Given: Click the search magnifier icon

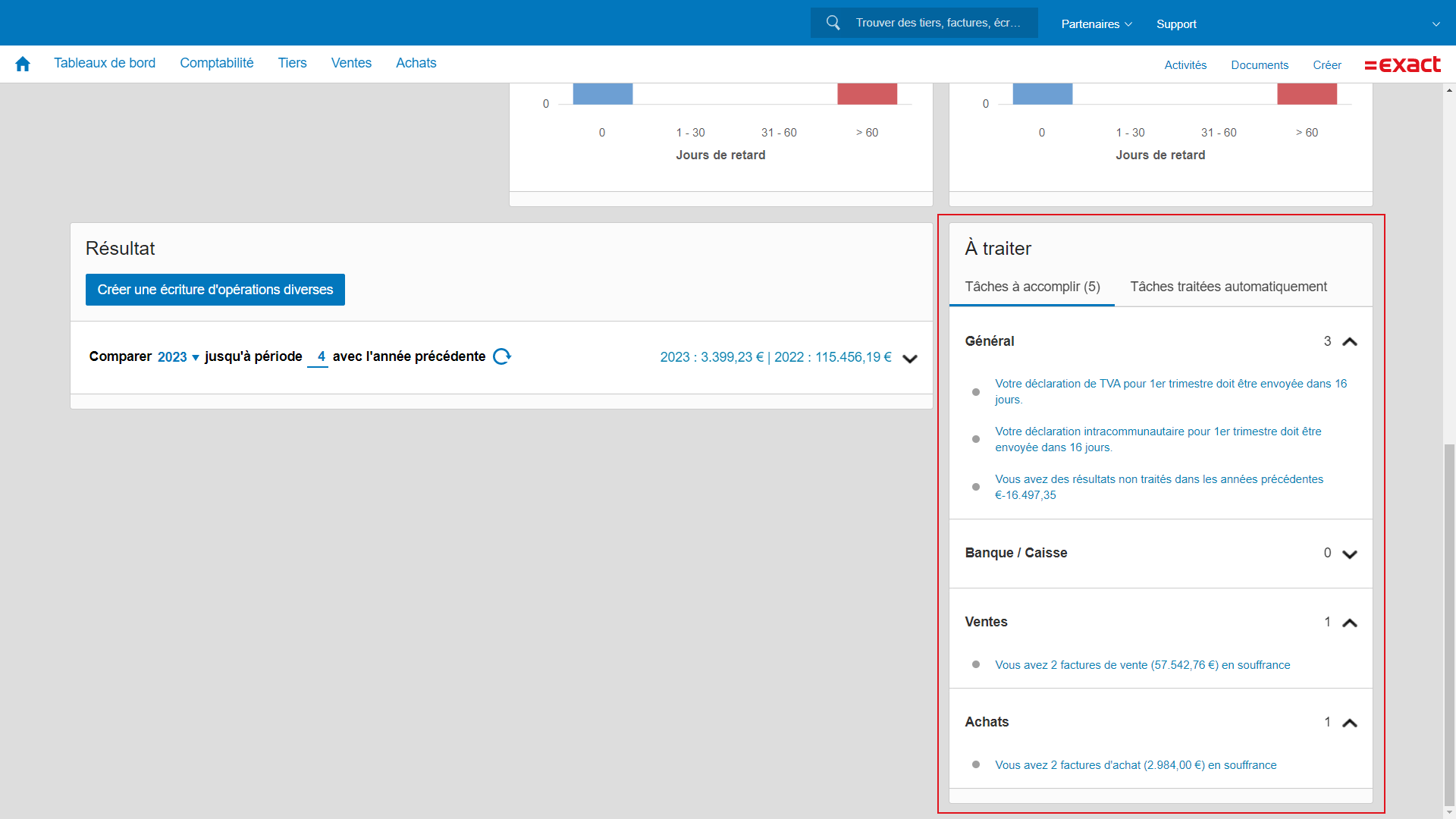Looking at the screenshot, I should coord(833,23).
